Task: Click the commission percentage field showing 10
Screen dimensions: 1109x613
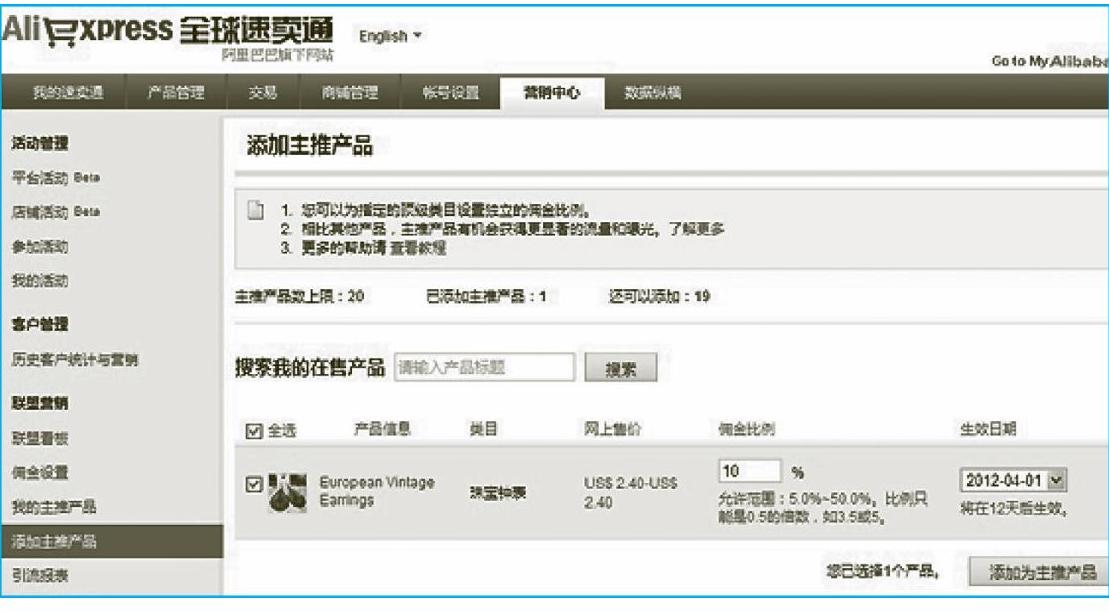Action: [750, 471]
